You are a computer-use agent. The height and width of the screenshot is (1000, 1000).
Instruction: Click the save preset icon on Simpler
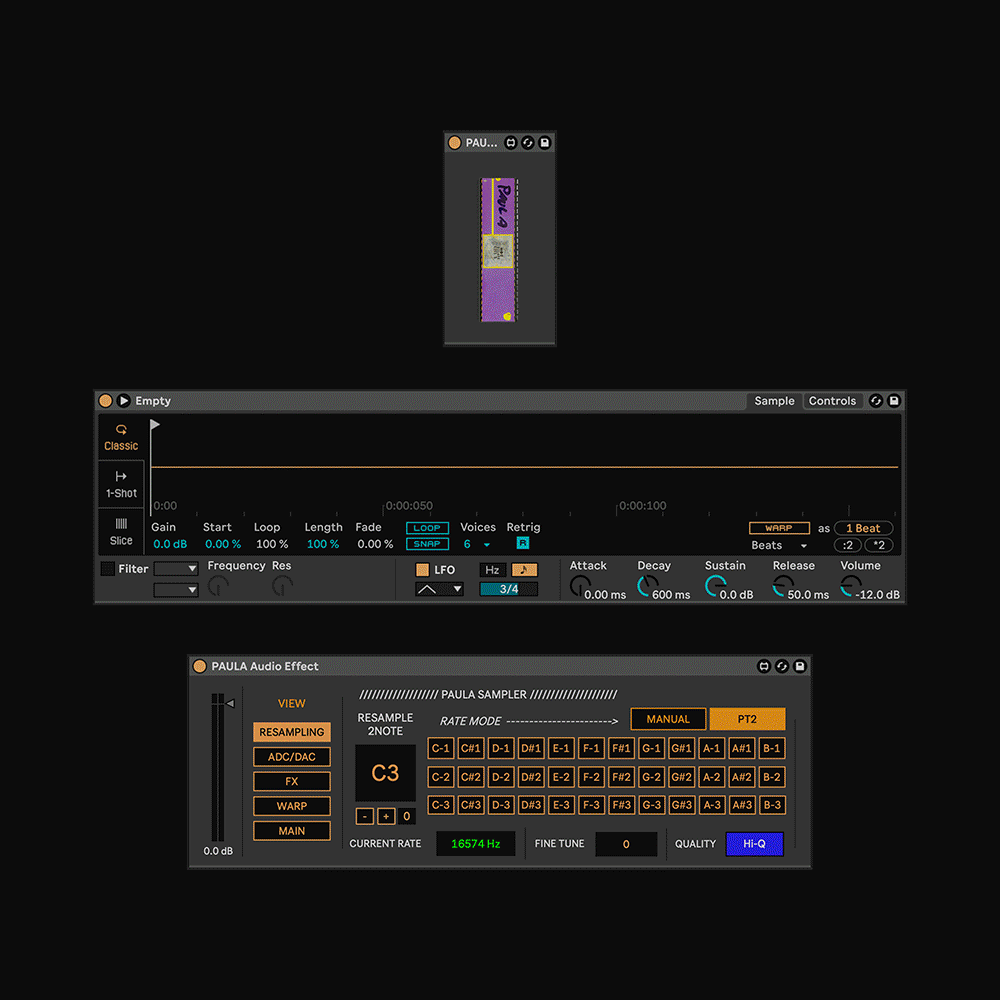click(894, 401)
